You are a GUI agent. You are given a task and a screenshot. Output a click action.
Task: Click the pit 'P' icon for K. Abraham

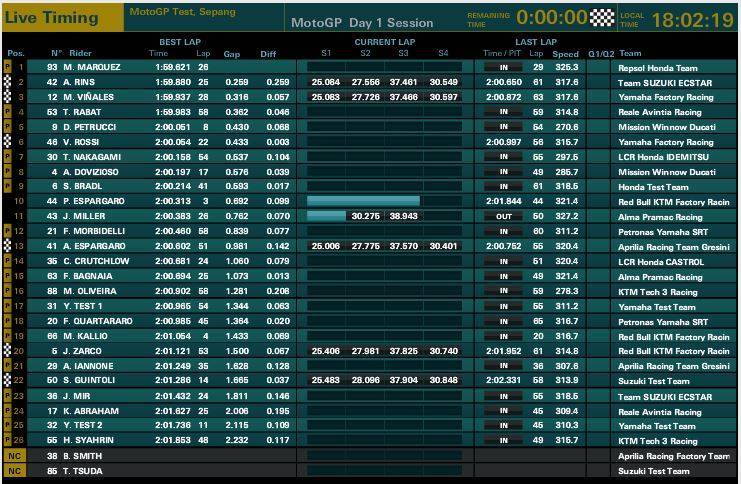point(7,411)
